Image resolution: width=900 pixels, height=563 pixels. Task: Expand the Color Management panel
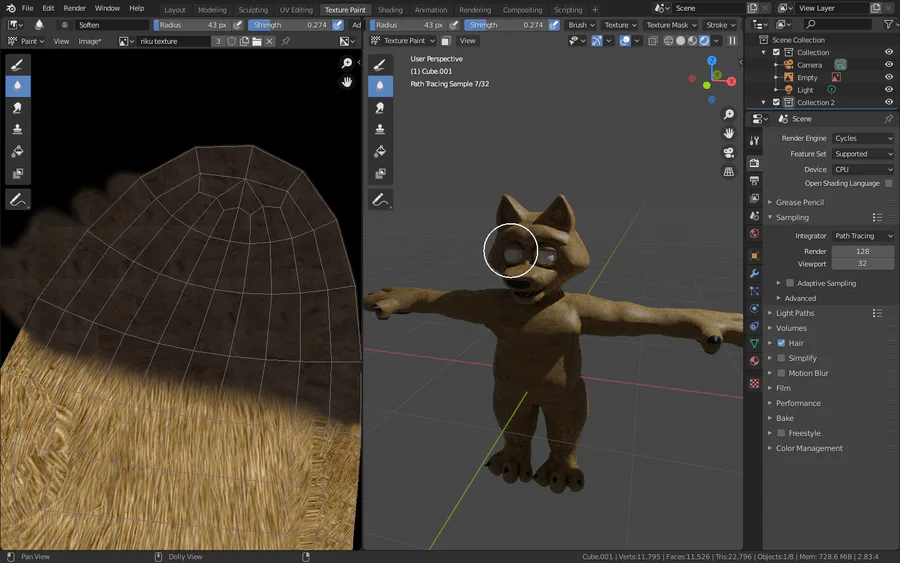coord(809,448)
